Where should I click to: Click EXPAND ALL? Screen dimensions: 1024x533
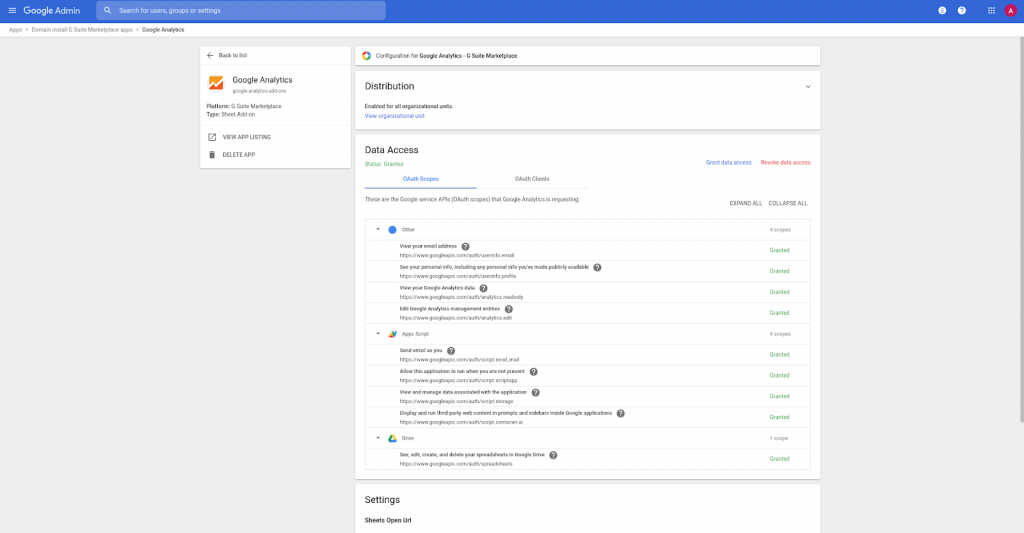746,204
